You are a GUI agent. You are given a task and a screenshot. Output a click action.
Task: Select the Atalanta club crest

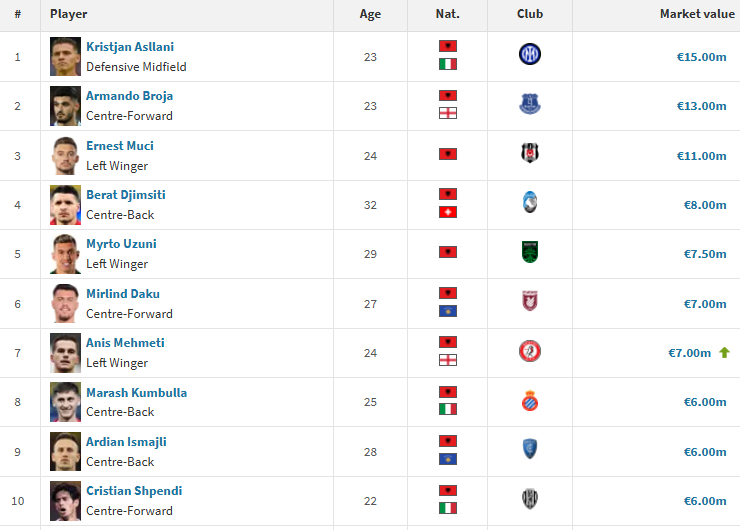tap(530, 202)
